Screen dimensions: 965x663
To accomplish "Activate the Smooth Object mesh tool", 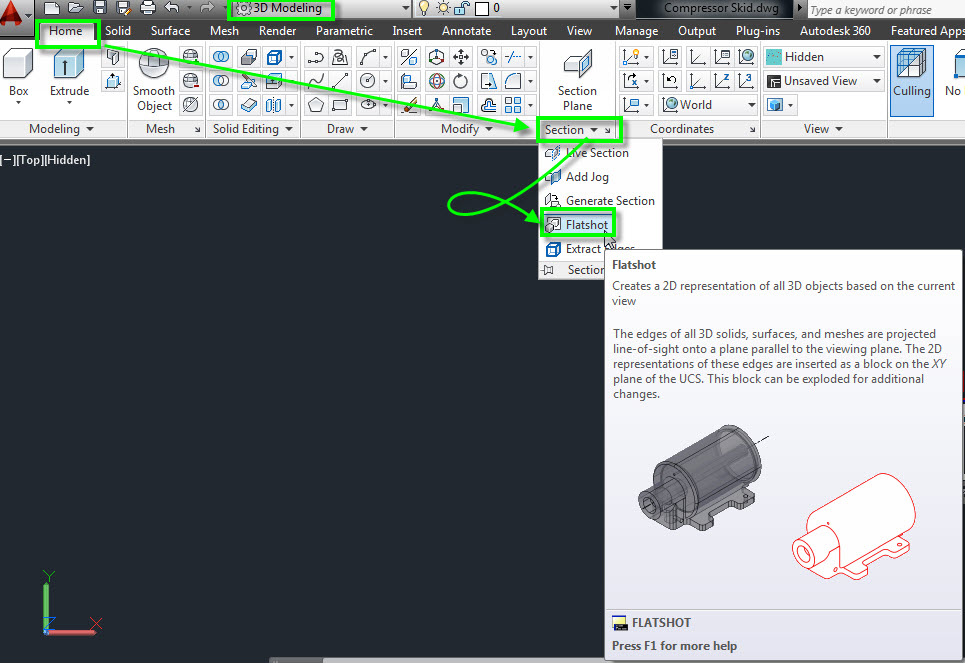I will point(154,80).
